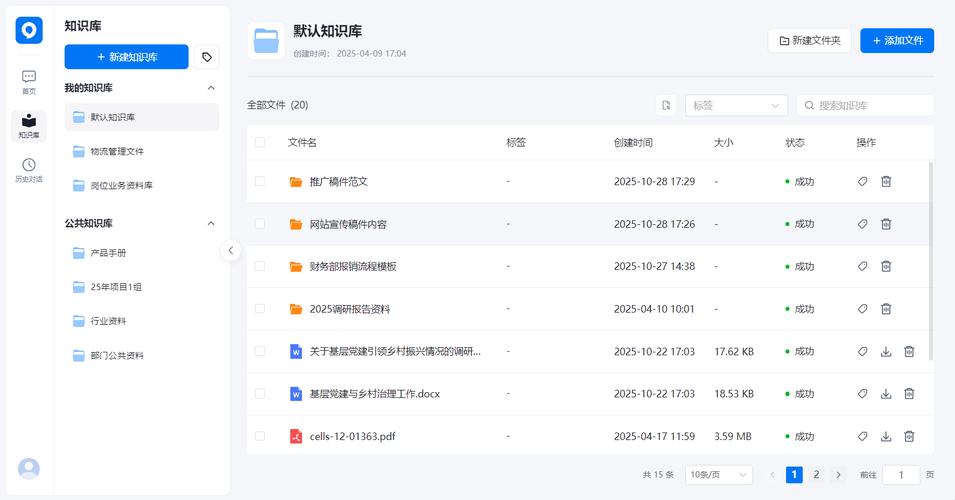Toggle the select-all checkbox in table header
The width and height of the screenshot is (955, 500).
pyautogui.click(x=260, y=143)
